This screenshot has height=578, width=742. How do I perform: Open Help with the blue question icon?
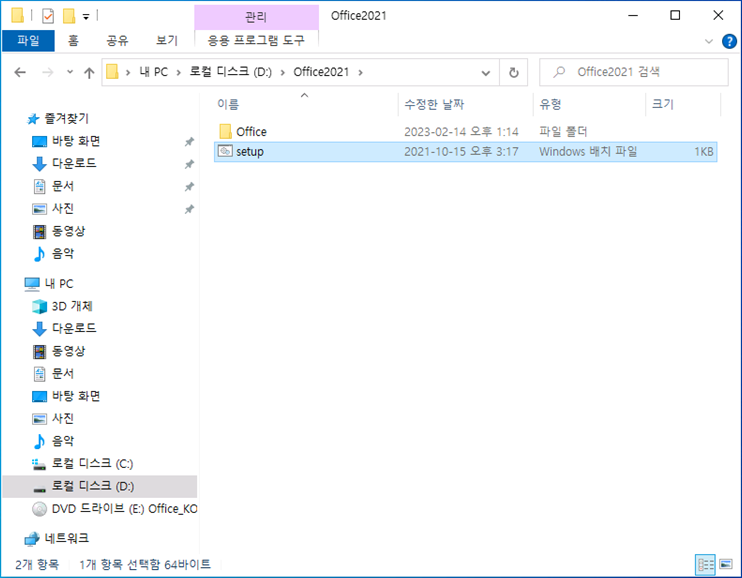729,41
